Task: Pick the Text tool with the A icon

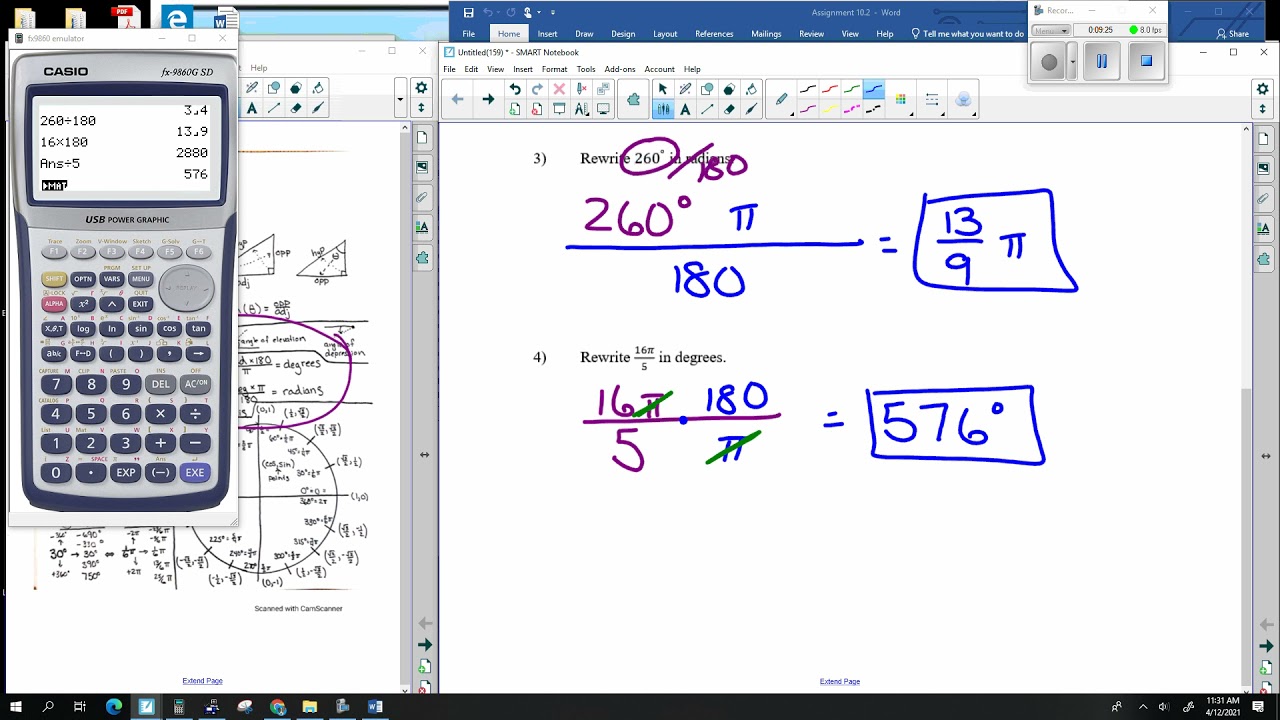Action: [x=684, y=109]
